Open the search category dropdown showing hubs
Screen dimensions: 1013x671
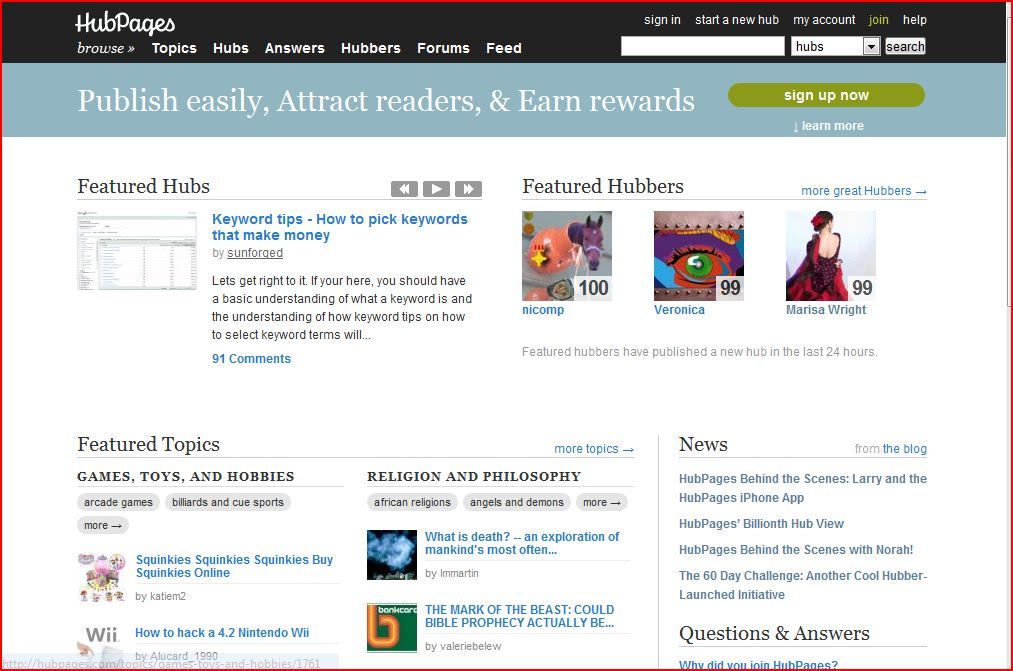point(836,46)
